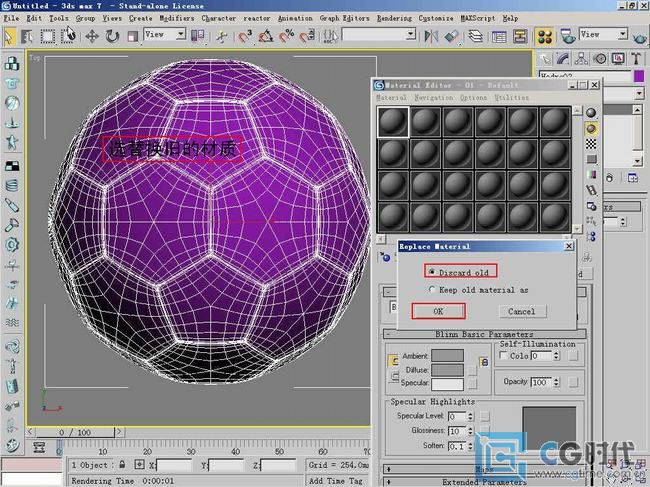Open the Hierarchy command panel tab
Screen dimensions: 650x487
(581, 59)
